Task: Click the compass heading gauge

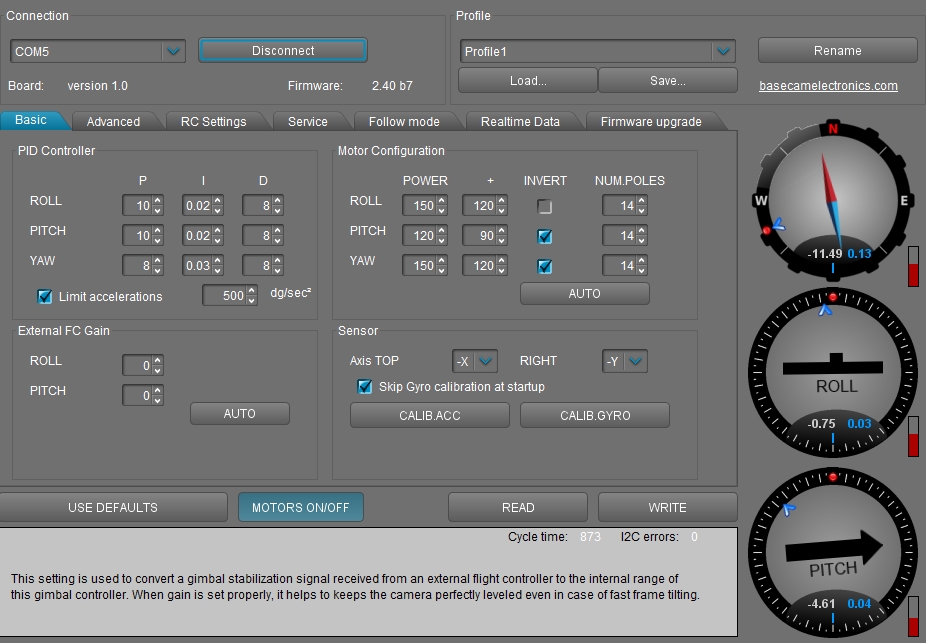Action: pos(832,200)
